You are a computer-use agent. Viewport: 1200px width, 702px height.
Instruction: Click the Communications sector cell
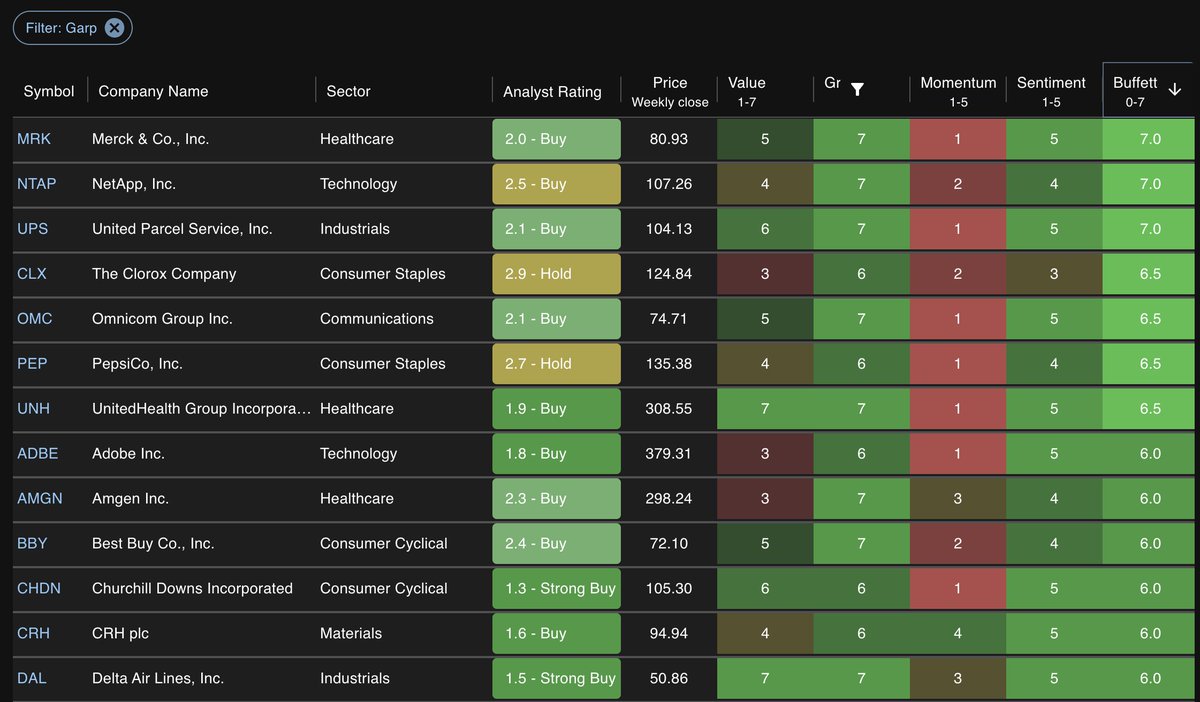pos(377,319)
